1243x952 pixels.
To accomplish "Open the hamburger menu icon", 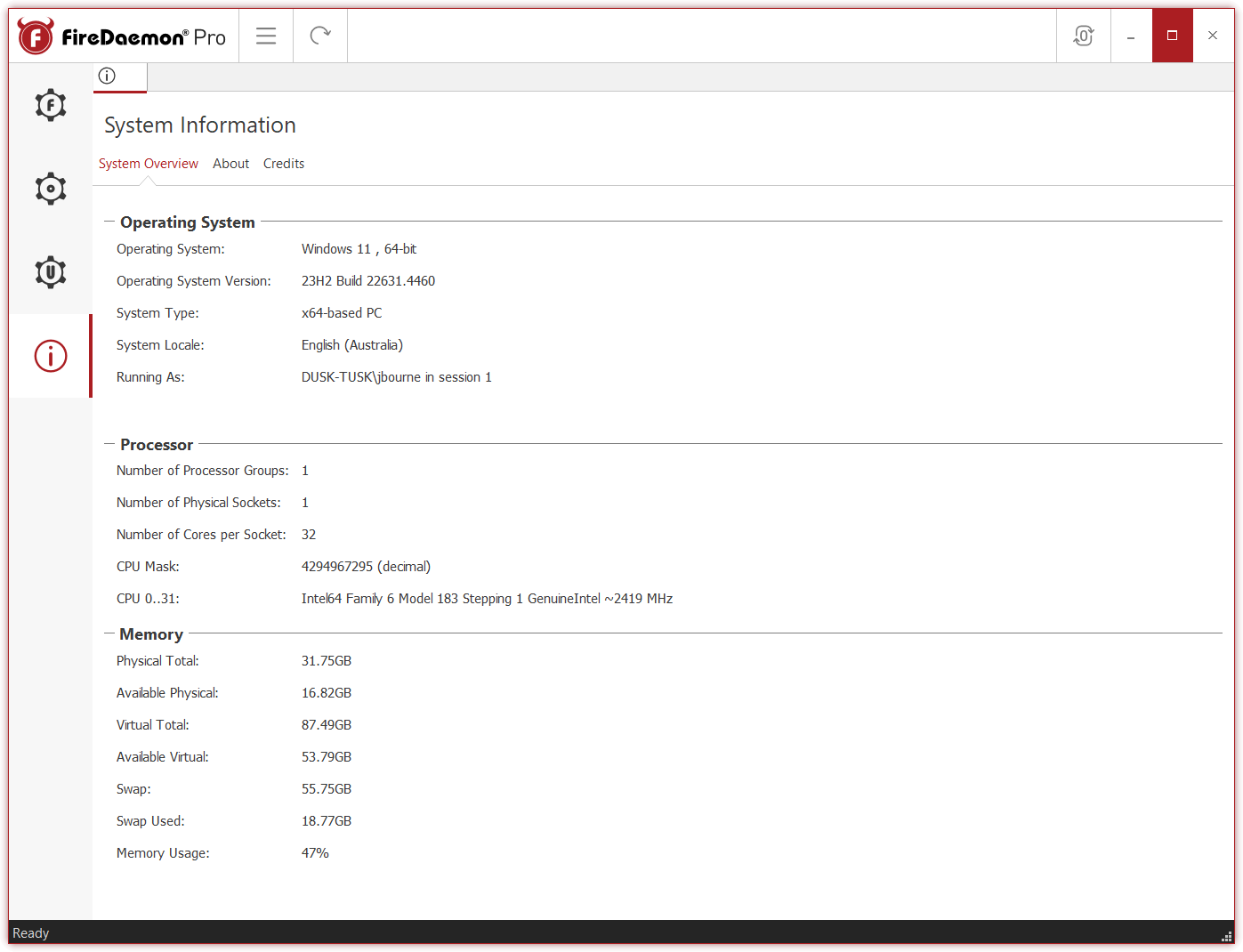I will (265, 36).
